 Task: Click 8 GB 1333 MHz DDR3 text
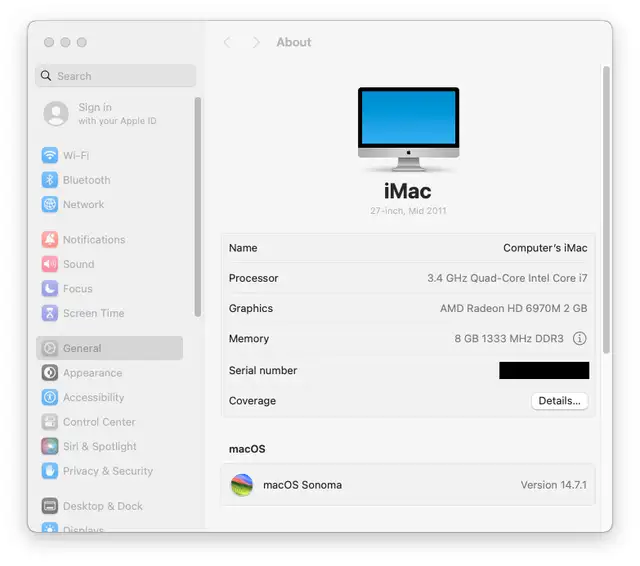(509, 338)
